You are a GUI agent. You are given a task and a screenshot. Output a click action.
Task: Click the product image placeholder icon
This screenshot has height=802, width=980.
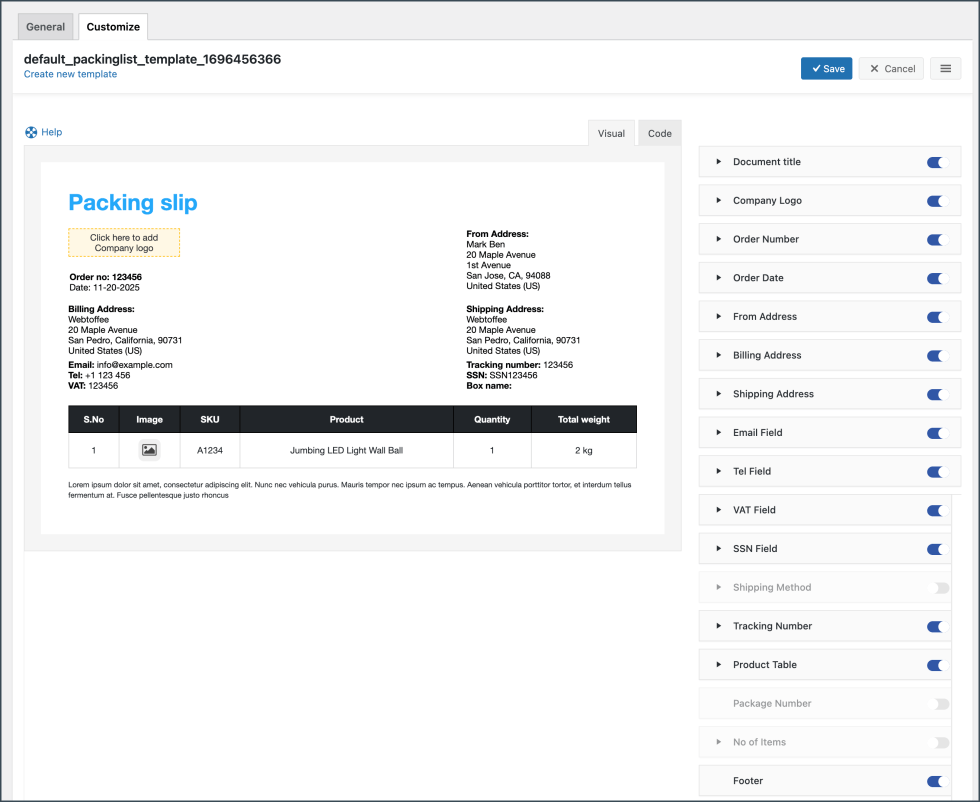pos(149,450)
